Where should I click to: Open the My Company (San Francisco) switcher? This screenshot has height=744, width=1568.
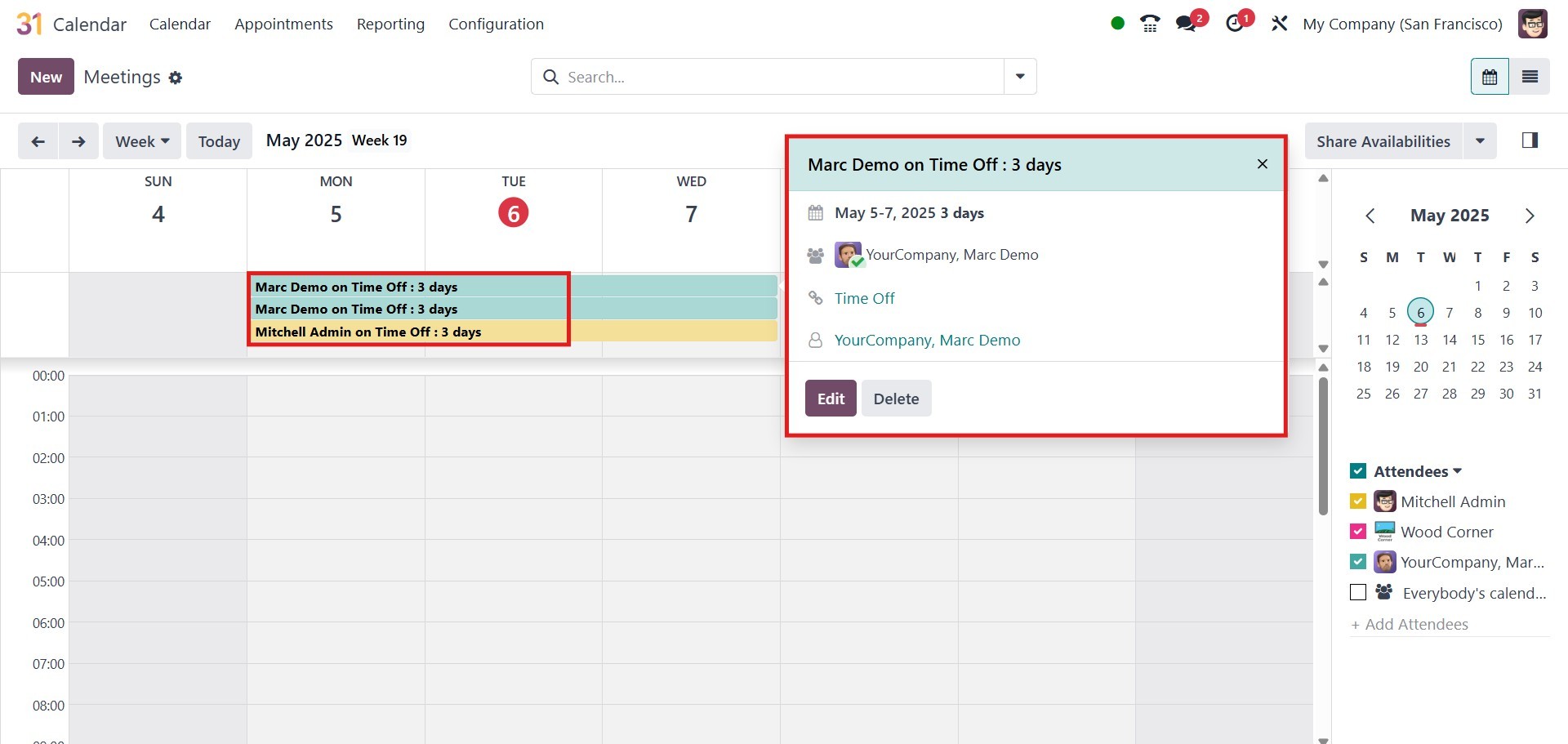[x=1402, y=24]
